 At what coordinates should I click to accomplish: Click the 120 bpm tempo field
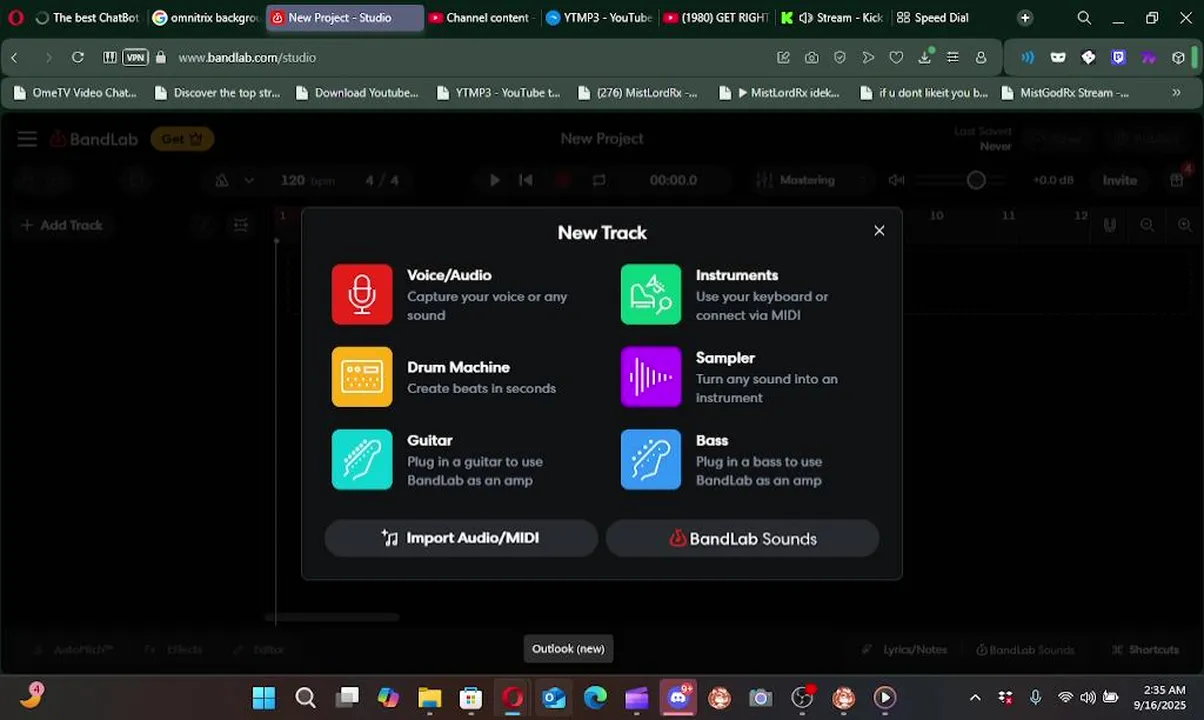[307, 180]
